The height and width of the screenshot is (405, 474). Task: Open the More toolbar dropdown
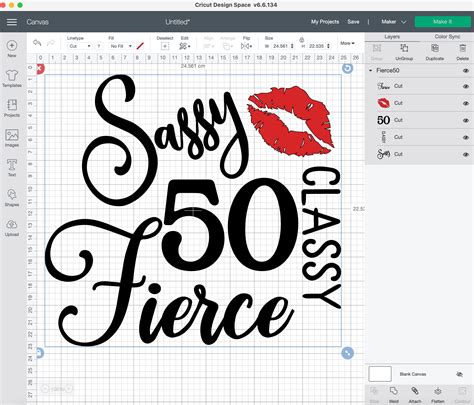coord(347,43)
